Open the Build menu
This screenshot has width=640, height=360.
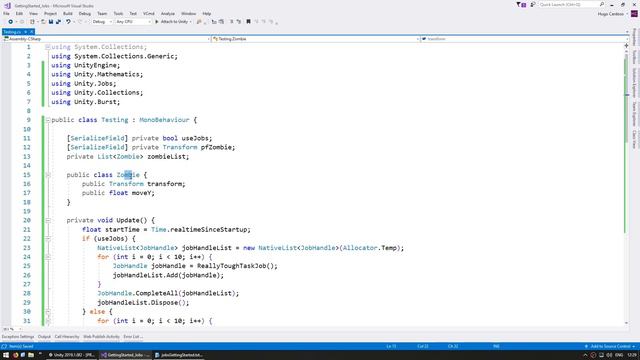click(x=68, y=13)
